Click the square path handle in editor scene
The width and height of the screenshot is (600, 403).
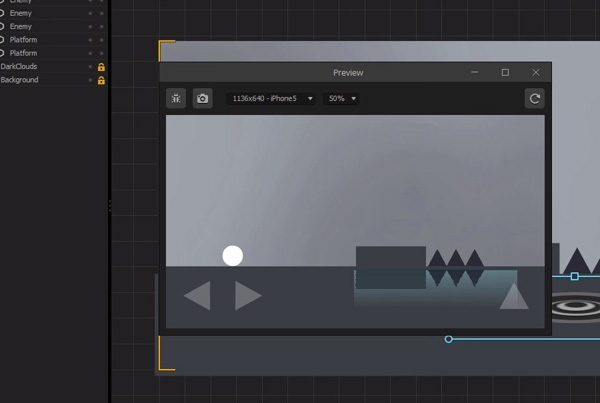[x=574, y=276]
